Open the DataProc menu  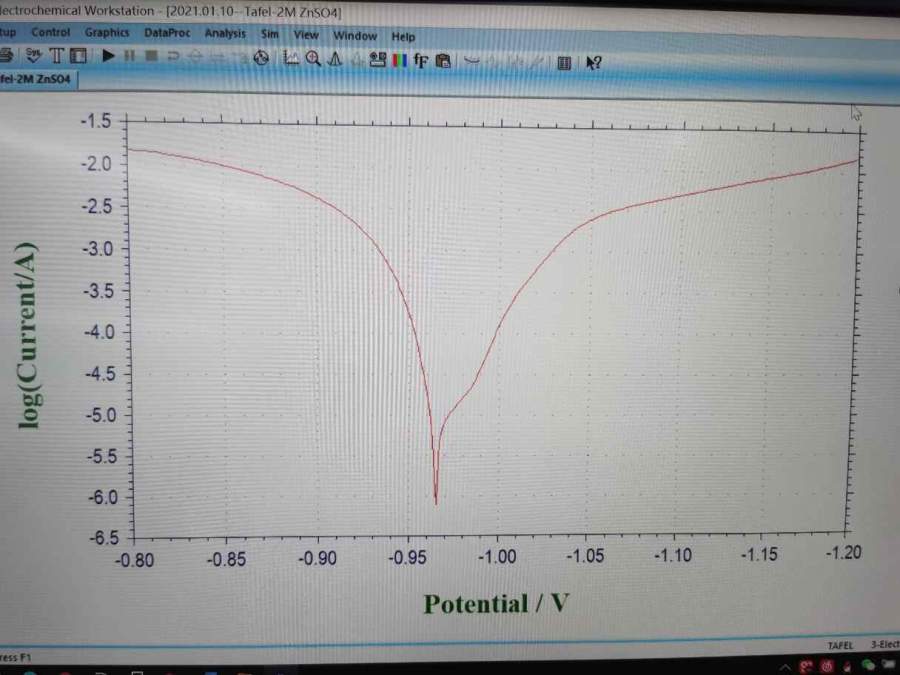(x=167, y=33)
